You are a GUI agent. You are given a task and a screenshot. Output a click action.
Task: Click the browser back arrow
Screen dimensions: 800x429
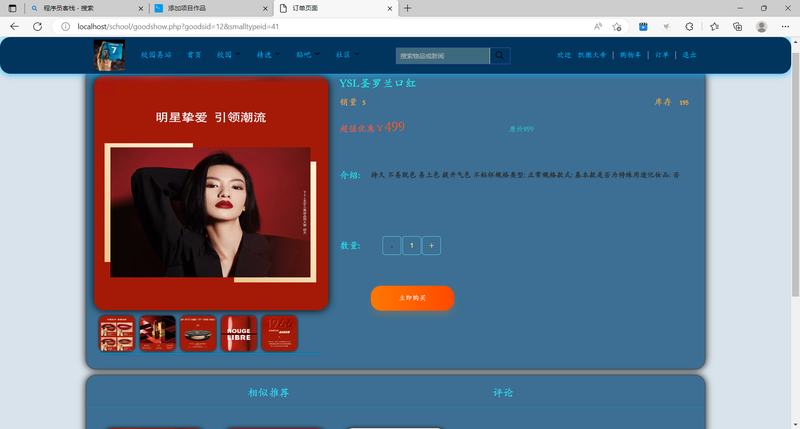click(14, 27)
